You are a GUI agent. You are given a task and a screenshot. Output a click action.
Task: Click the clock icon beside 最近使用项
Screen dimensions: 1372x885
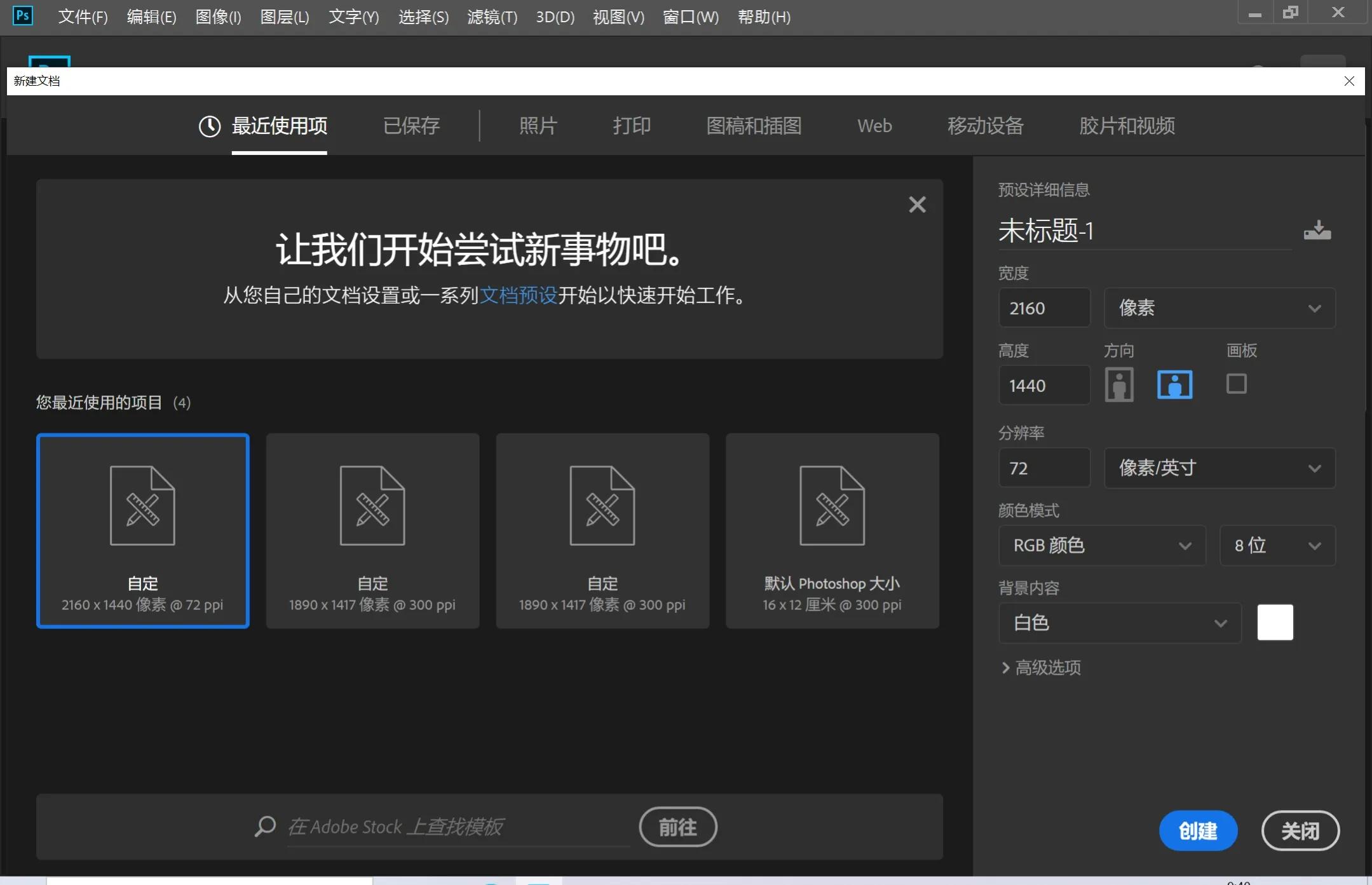tap(210, 126)
